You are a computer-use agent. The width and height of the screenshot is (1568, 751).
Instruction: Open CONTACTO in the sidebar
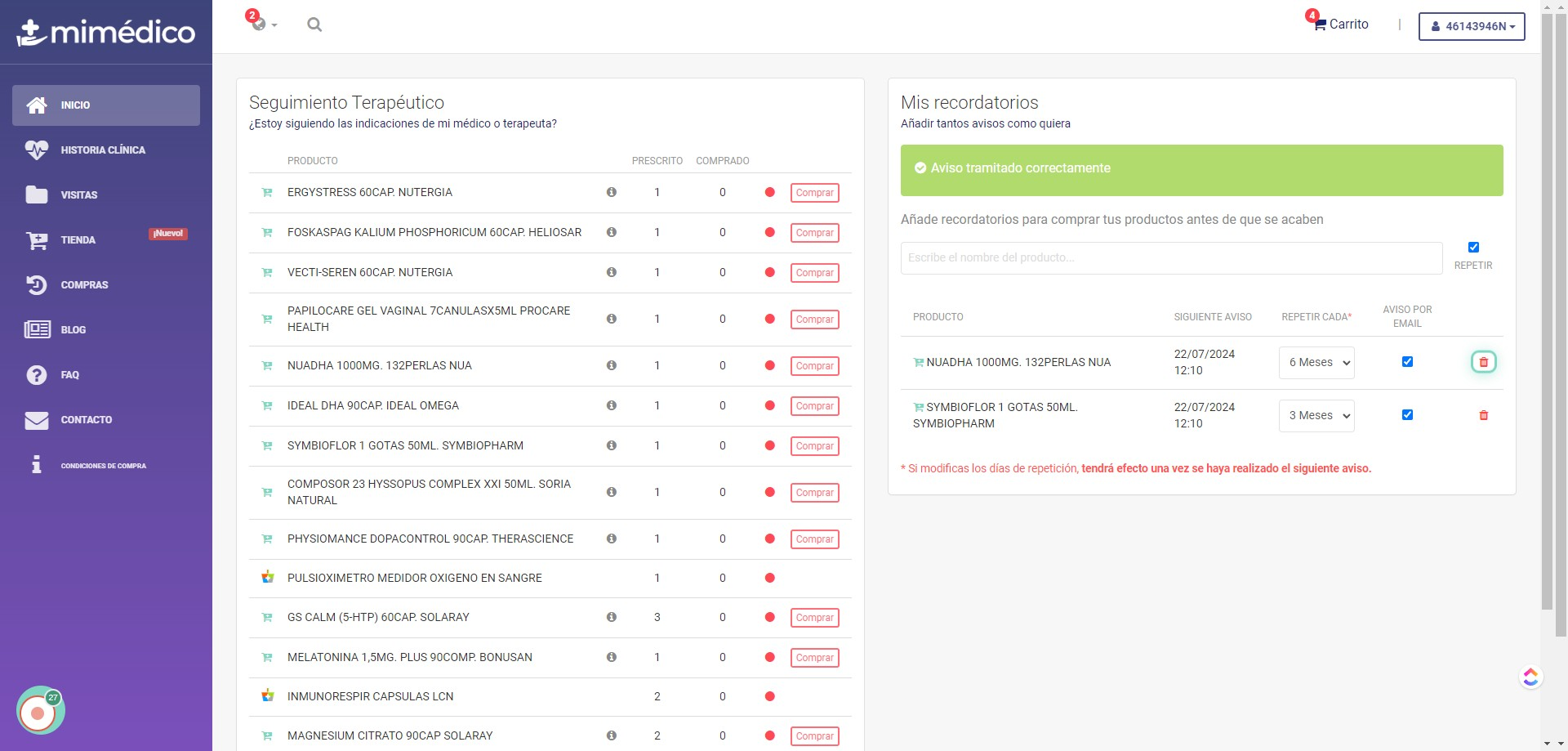(x=106, y=420)
